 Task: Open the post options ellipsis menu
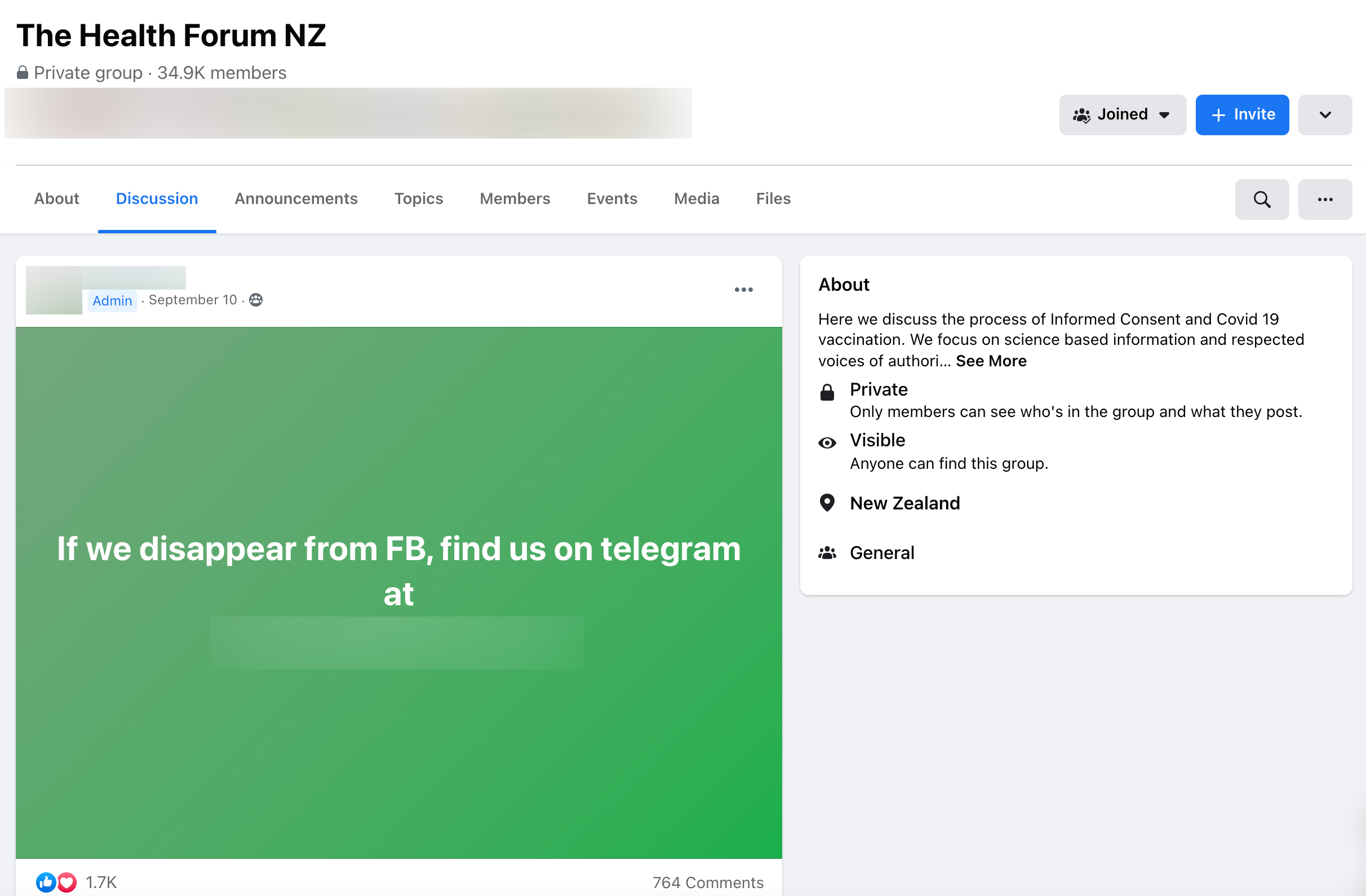[x=743, y=290]
